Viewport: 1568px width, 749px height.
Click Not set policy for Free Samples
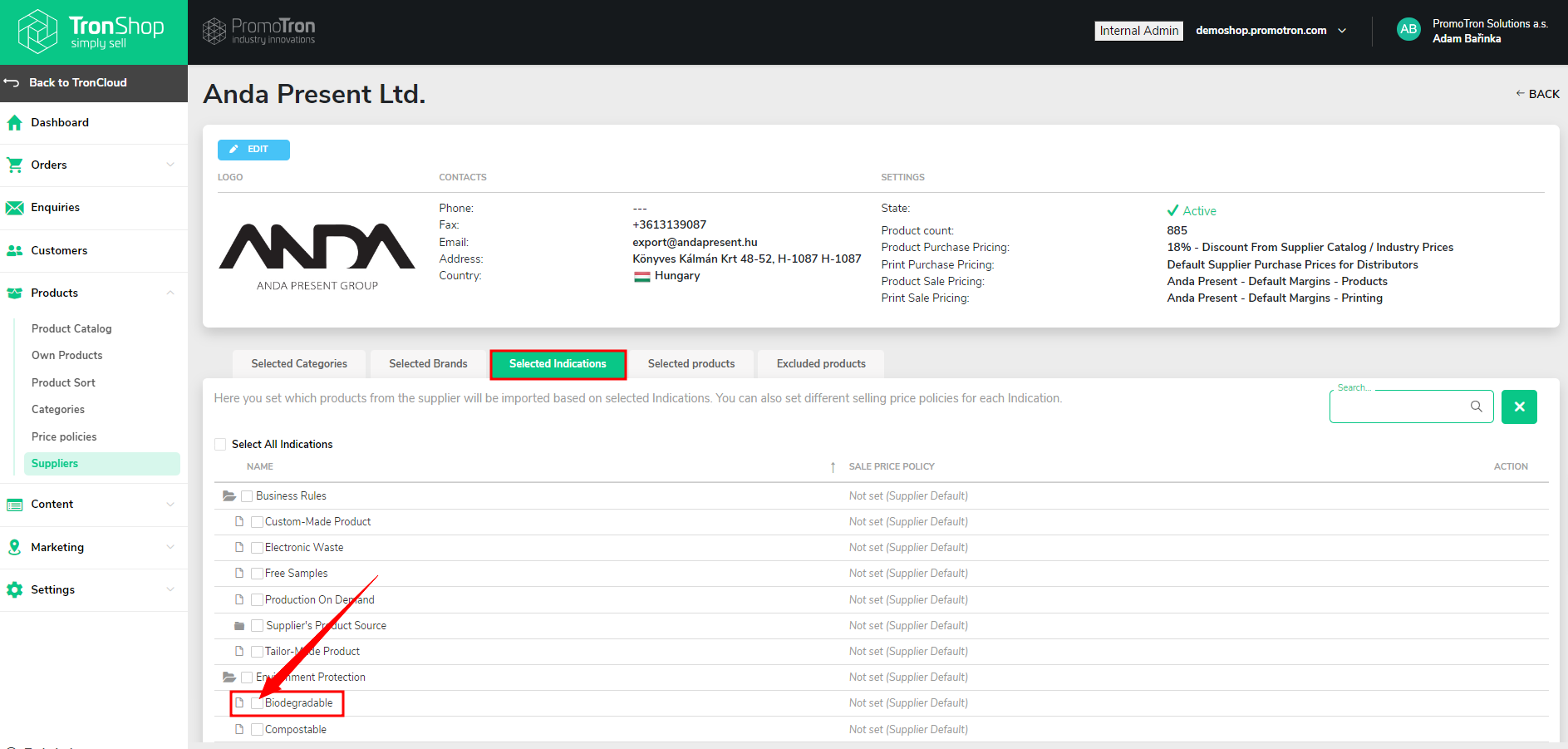(x=908, y=574)
